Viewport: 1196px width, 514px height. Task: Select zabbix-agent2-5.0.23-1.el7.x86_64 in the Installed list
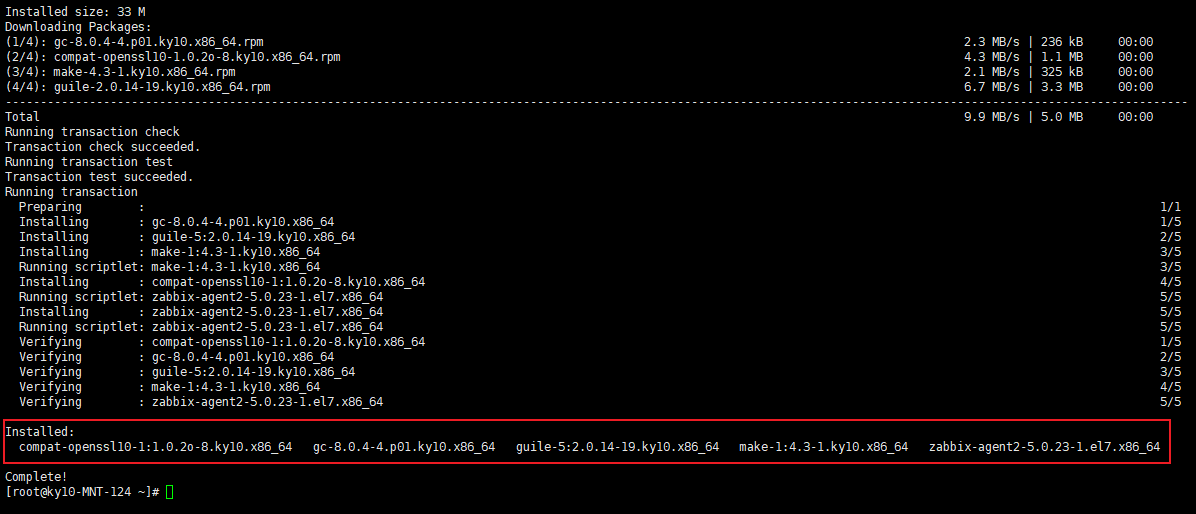(1044, 447)
